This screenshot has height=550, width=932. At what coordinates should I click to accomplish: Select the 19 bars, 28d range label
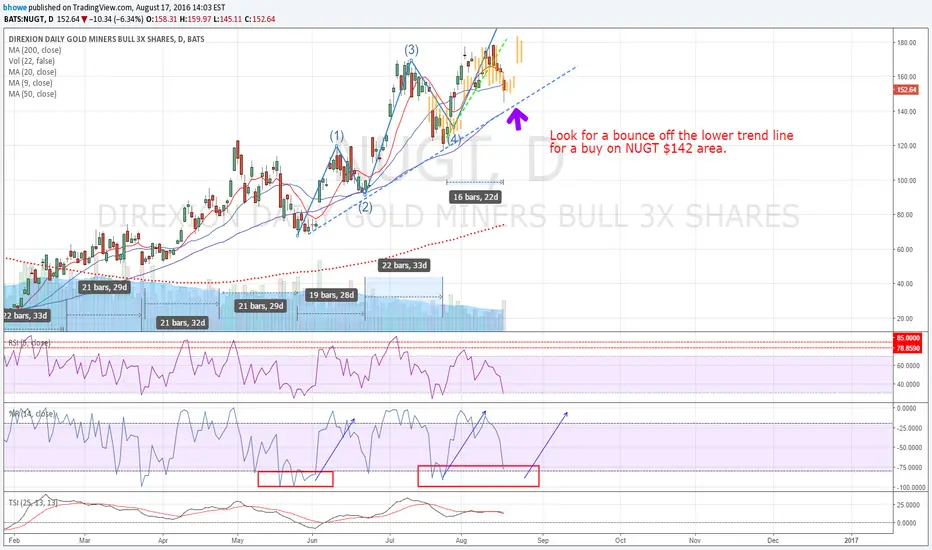tap(332, 295)
